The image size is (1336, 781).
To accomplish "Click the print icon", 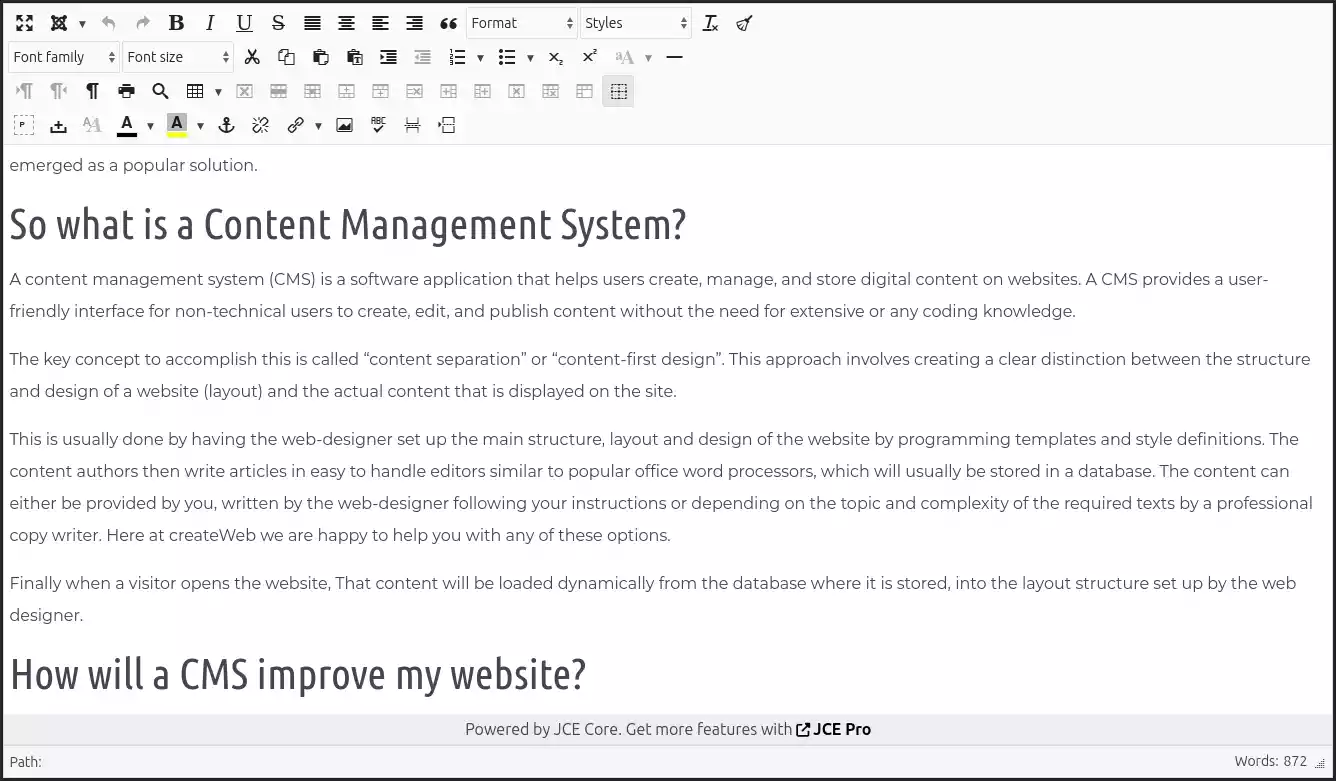I will click(126, 91).
